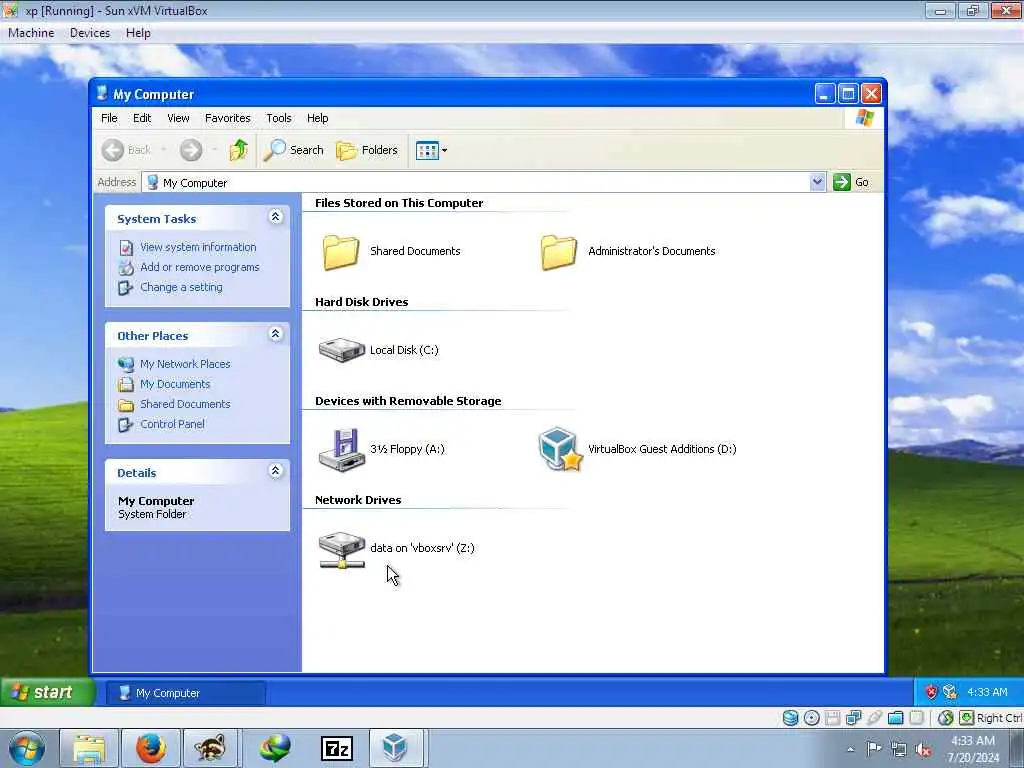Click host Action Center flag icon
1024x768 pixels.
tap(873, 748)
